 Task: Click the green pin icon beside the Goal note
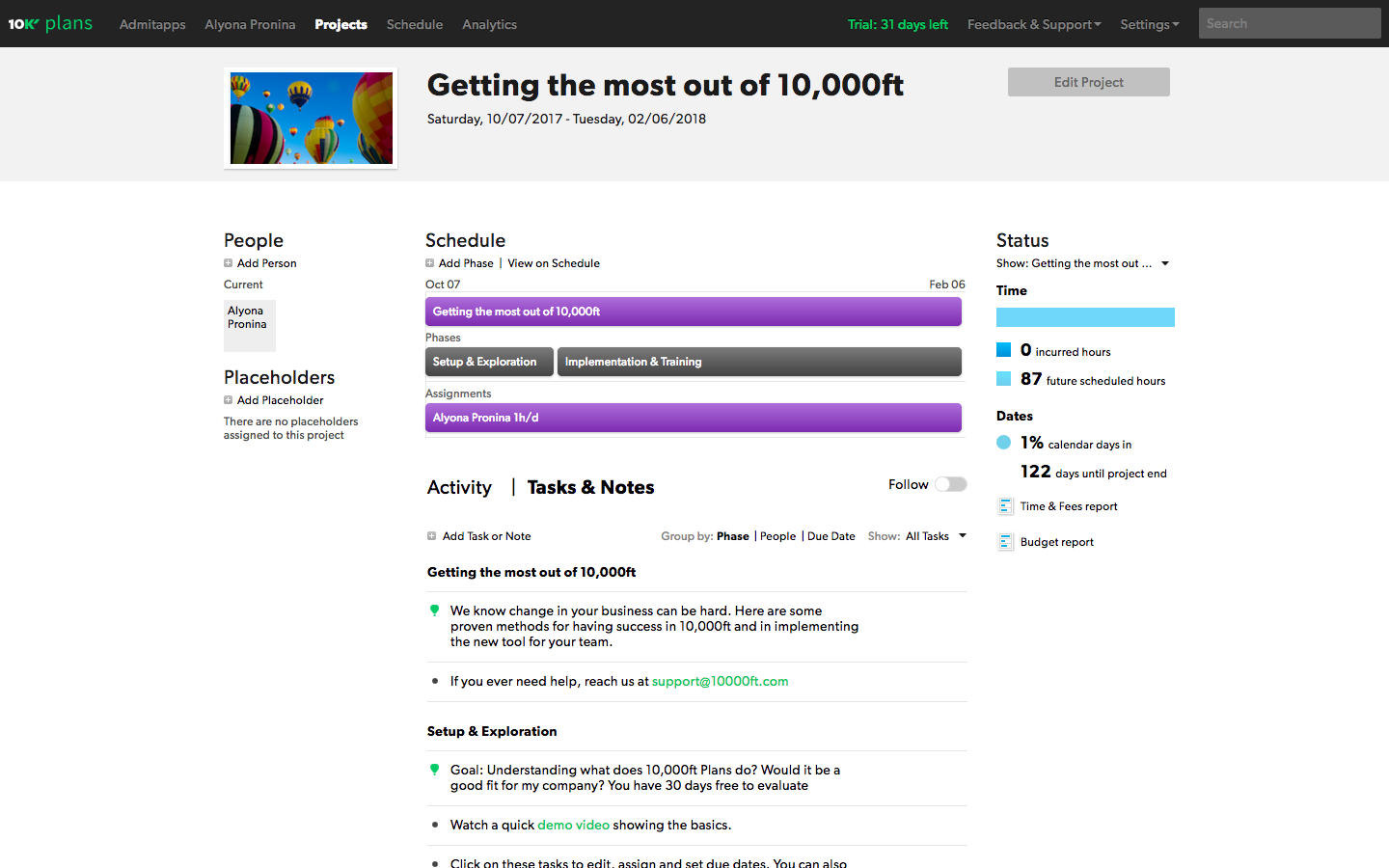pyautogui.click(x=434, y=770)
